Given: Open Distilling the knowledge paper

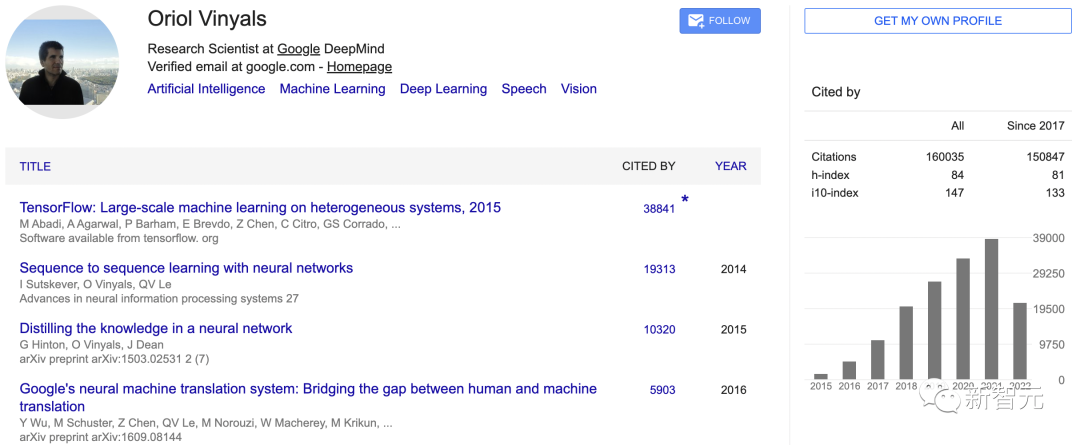Looking at the screenshot, I should tap(156, 328).
